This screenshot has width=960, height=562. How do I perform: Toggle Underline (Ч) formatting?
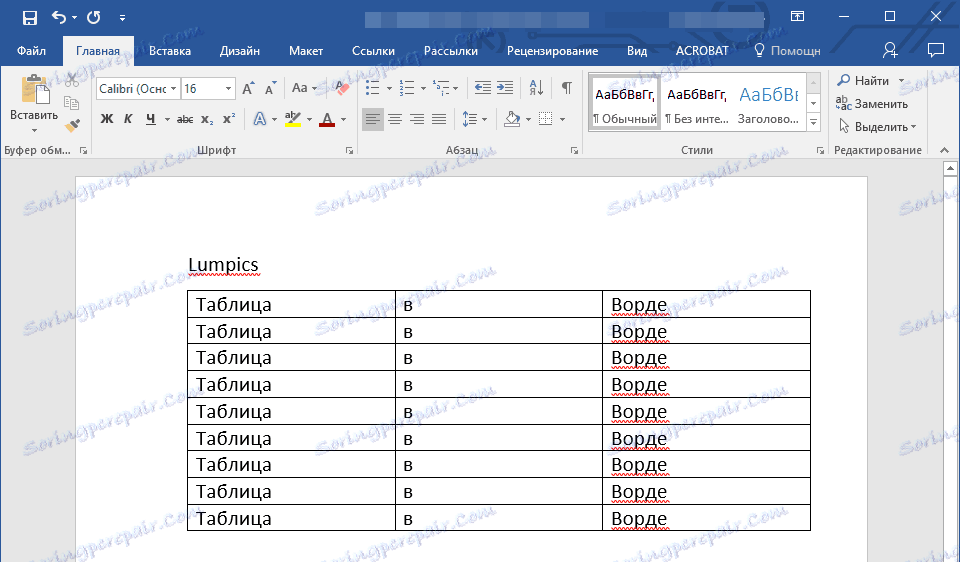[151, 119]
